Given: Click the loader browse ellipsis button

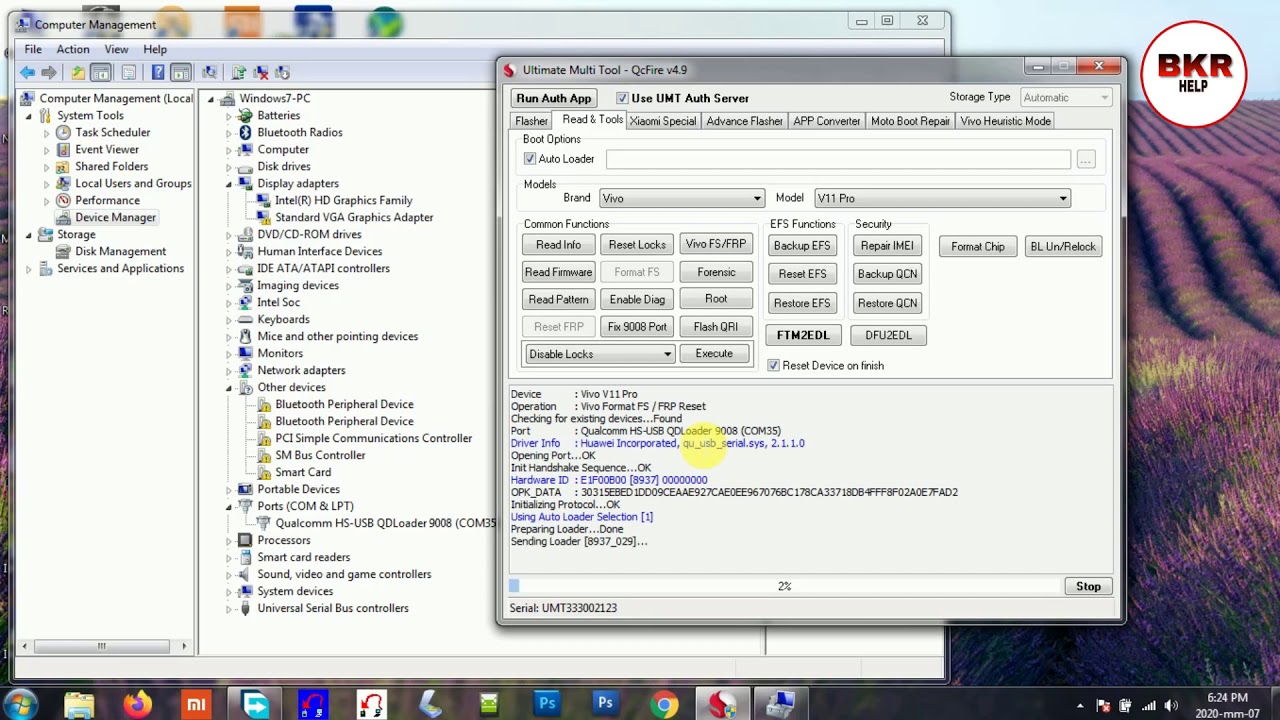Looking at the screenshot, I should tap(1085, 160).
